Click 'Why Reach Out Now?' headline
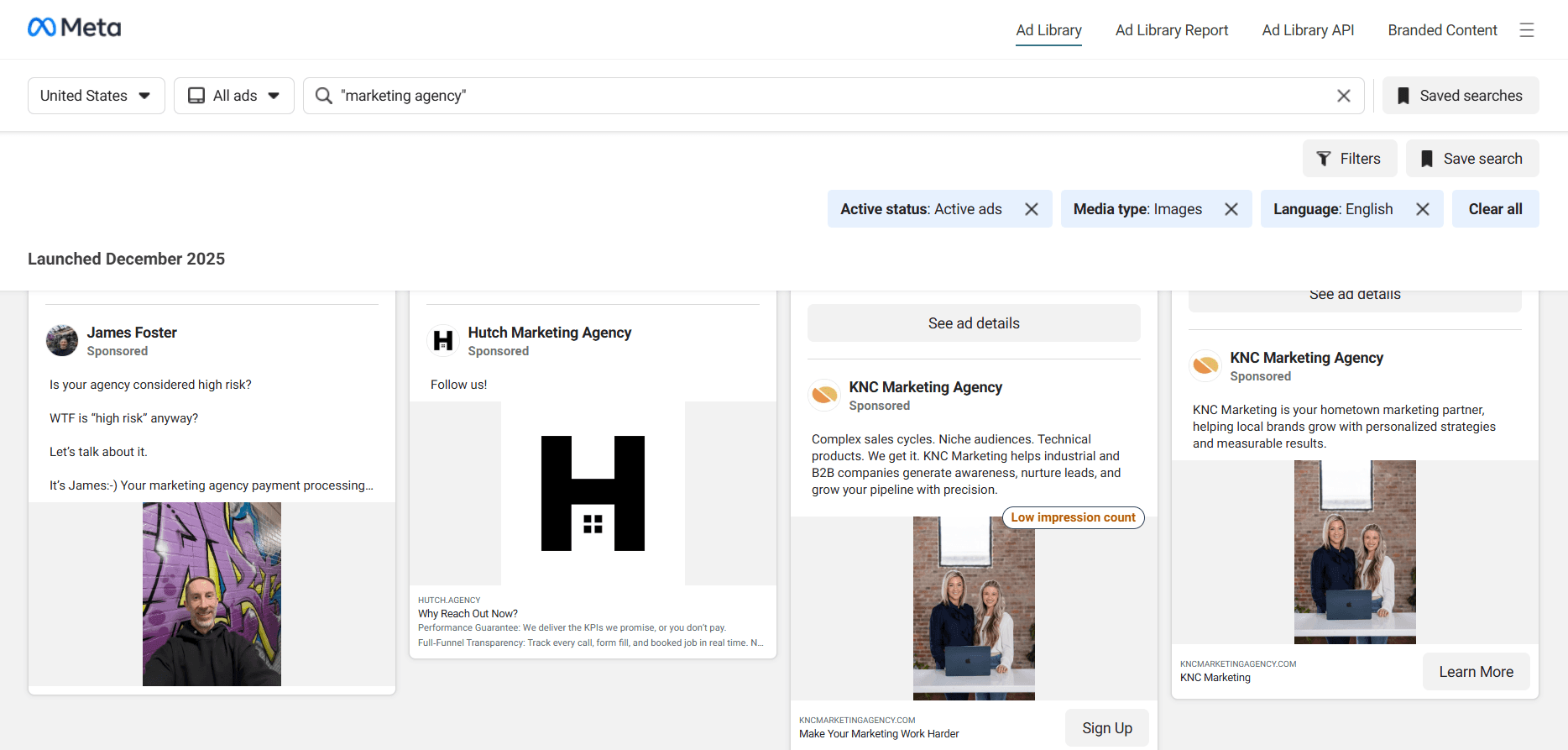 coord(468,614)
